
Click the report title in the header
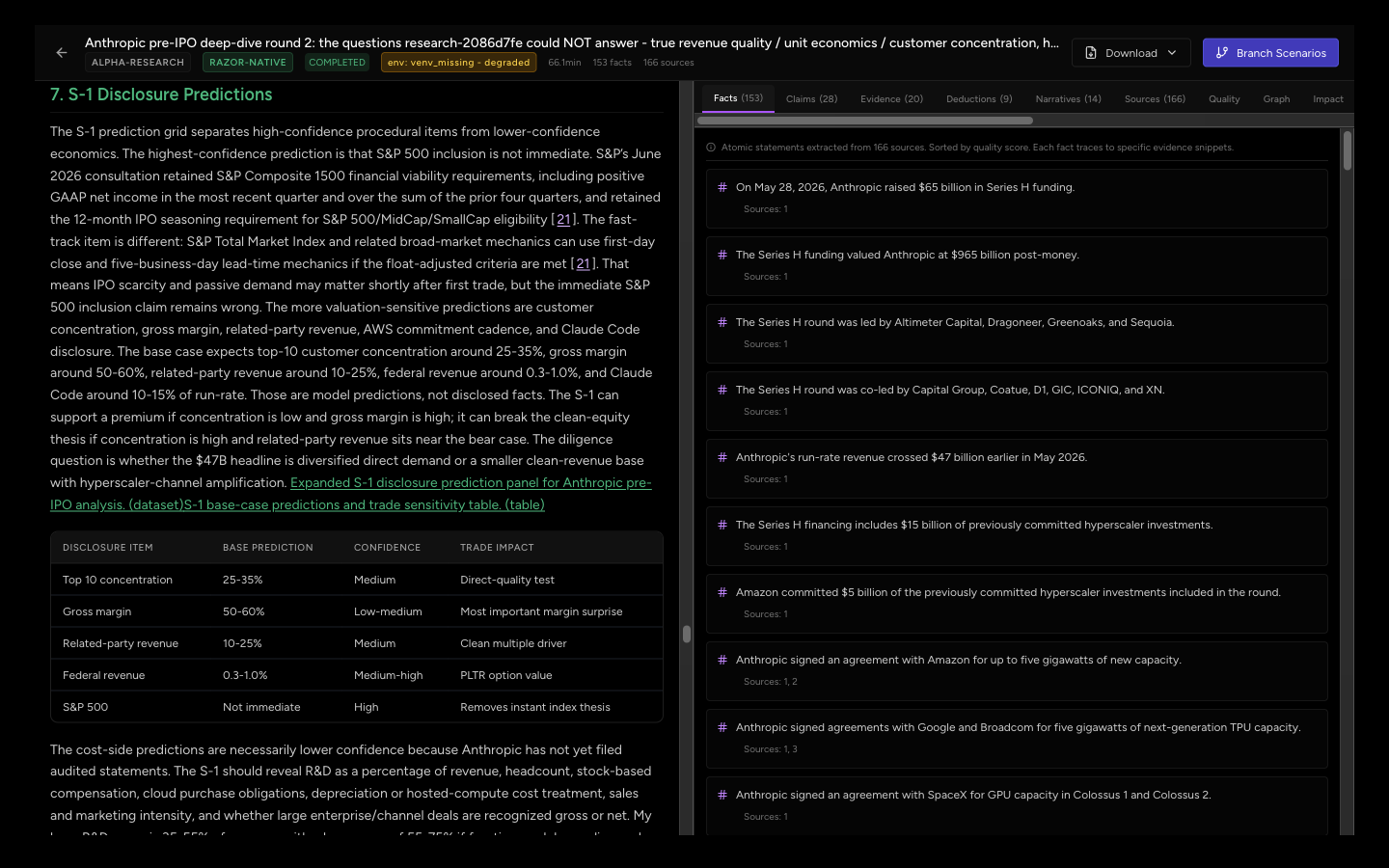(572, 42)
